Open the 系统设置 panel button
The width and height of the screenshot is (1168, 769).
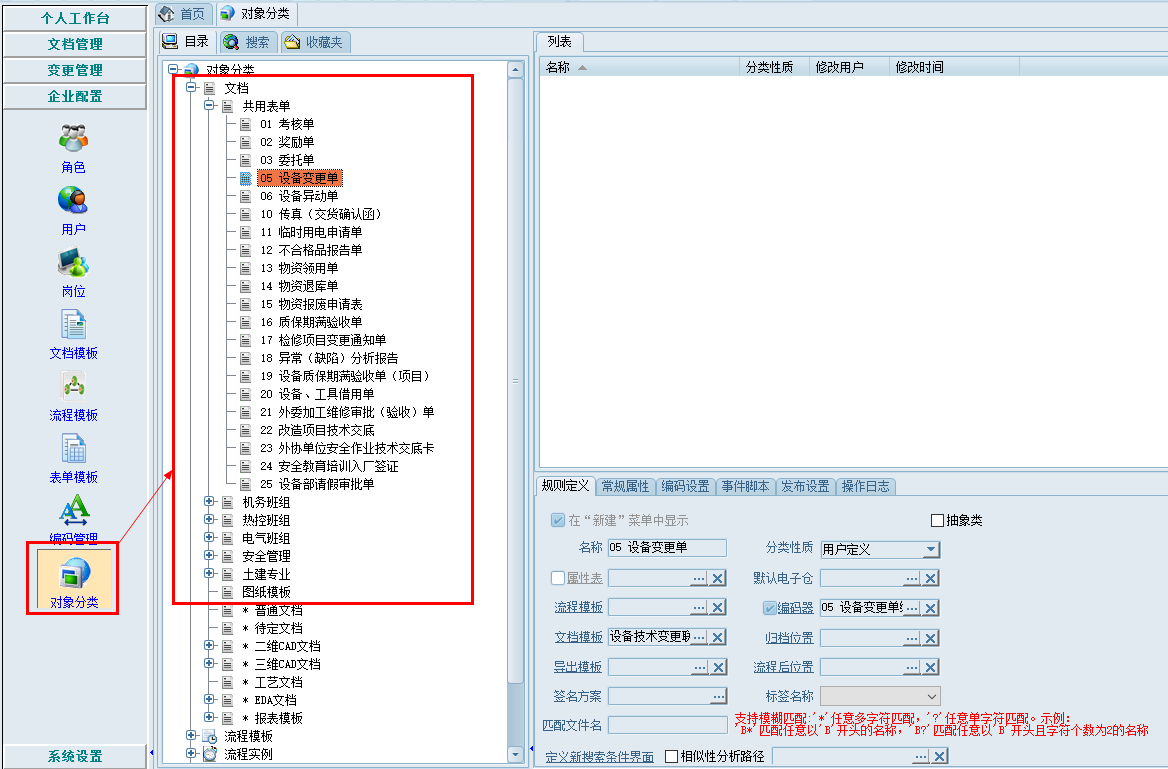pyautogui.click(x=74, y=756)
